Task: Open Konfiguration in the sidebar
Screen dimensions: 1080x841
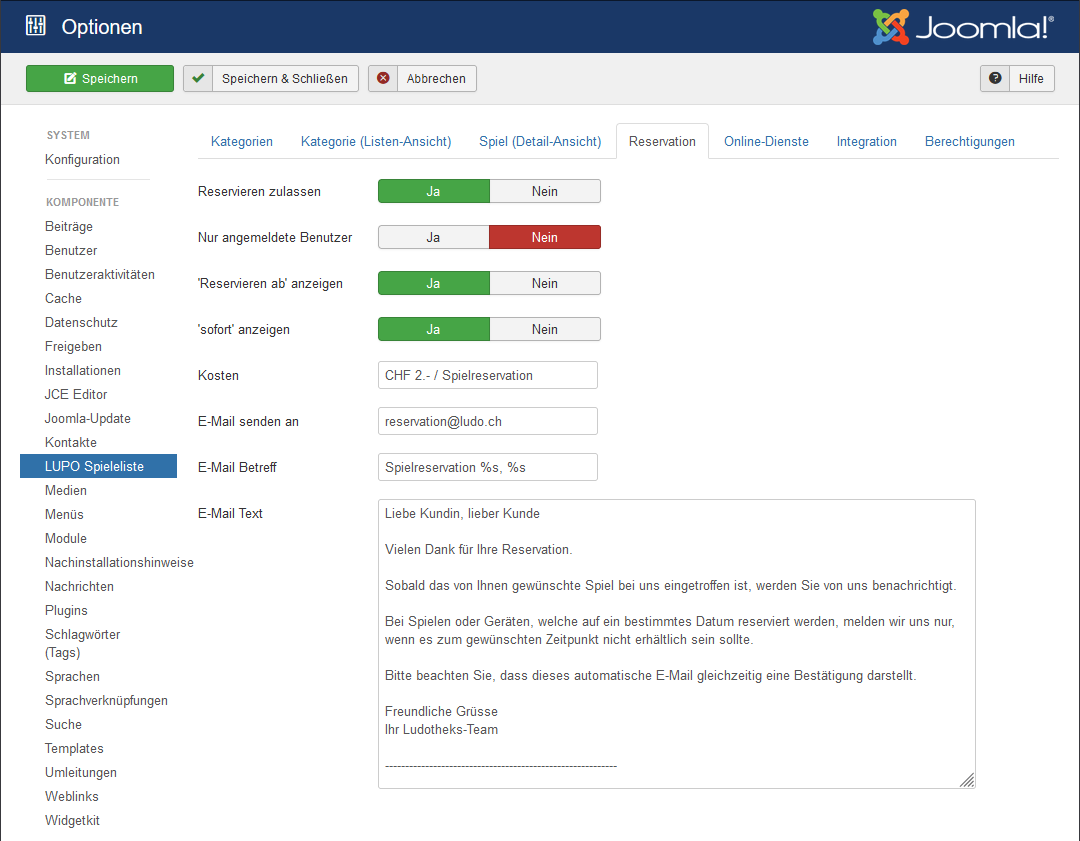Action: 83,159
